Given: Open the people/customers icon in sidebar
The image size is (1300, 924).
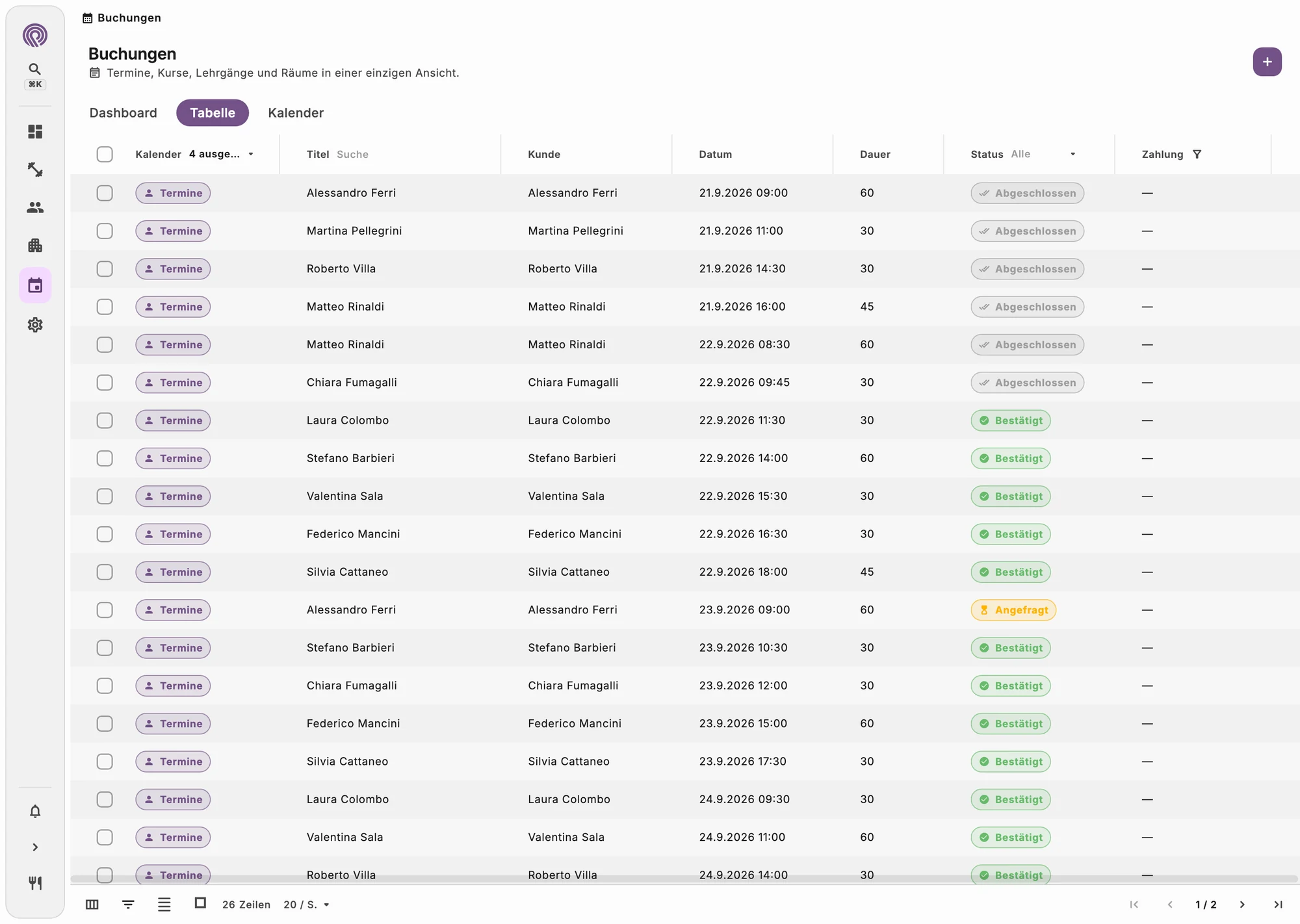Looking at the screenshot, I should click(35, 207).
